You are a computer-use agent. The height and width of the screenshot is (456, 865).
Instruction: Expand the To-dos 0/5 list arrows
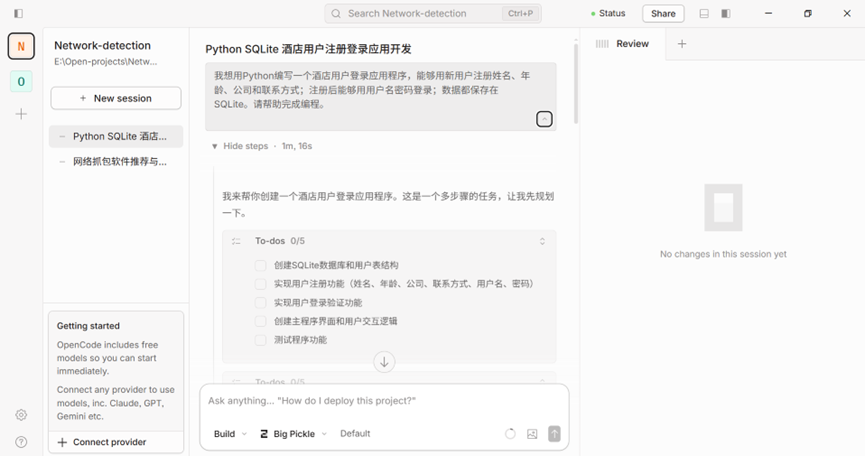(542, 241)
